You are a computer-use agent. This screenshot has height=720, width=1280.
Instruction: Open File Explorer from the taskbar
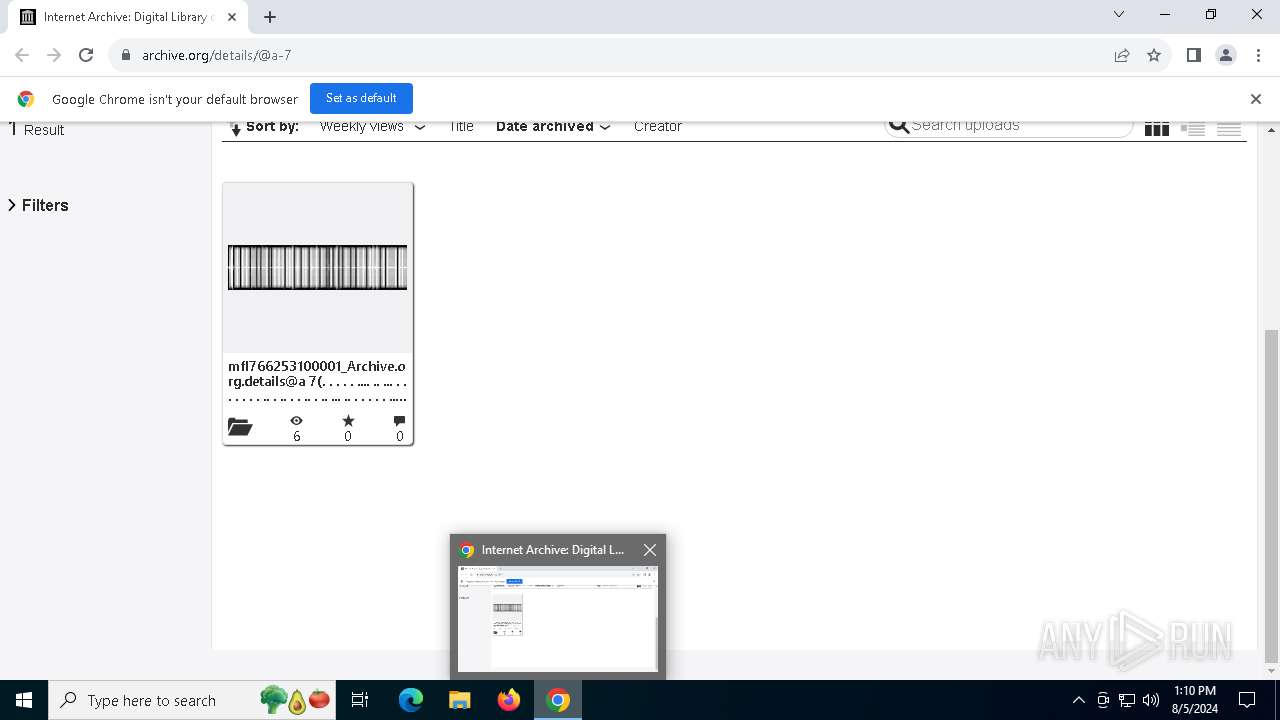coord(460,700)
